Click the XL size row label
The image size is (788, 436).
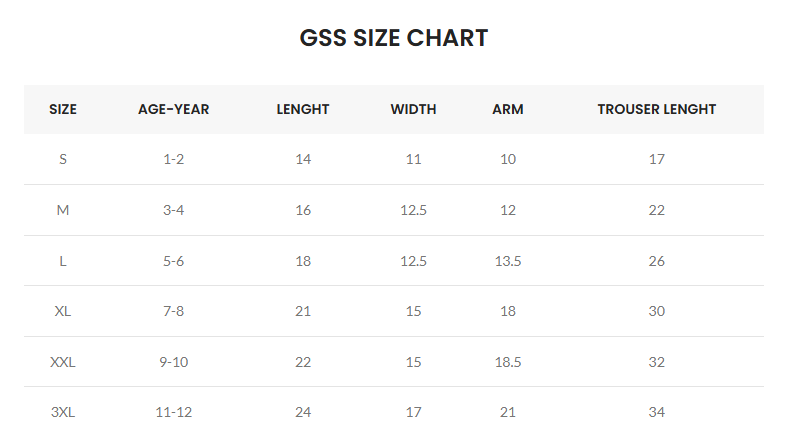(x=63, y=311)
